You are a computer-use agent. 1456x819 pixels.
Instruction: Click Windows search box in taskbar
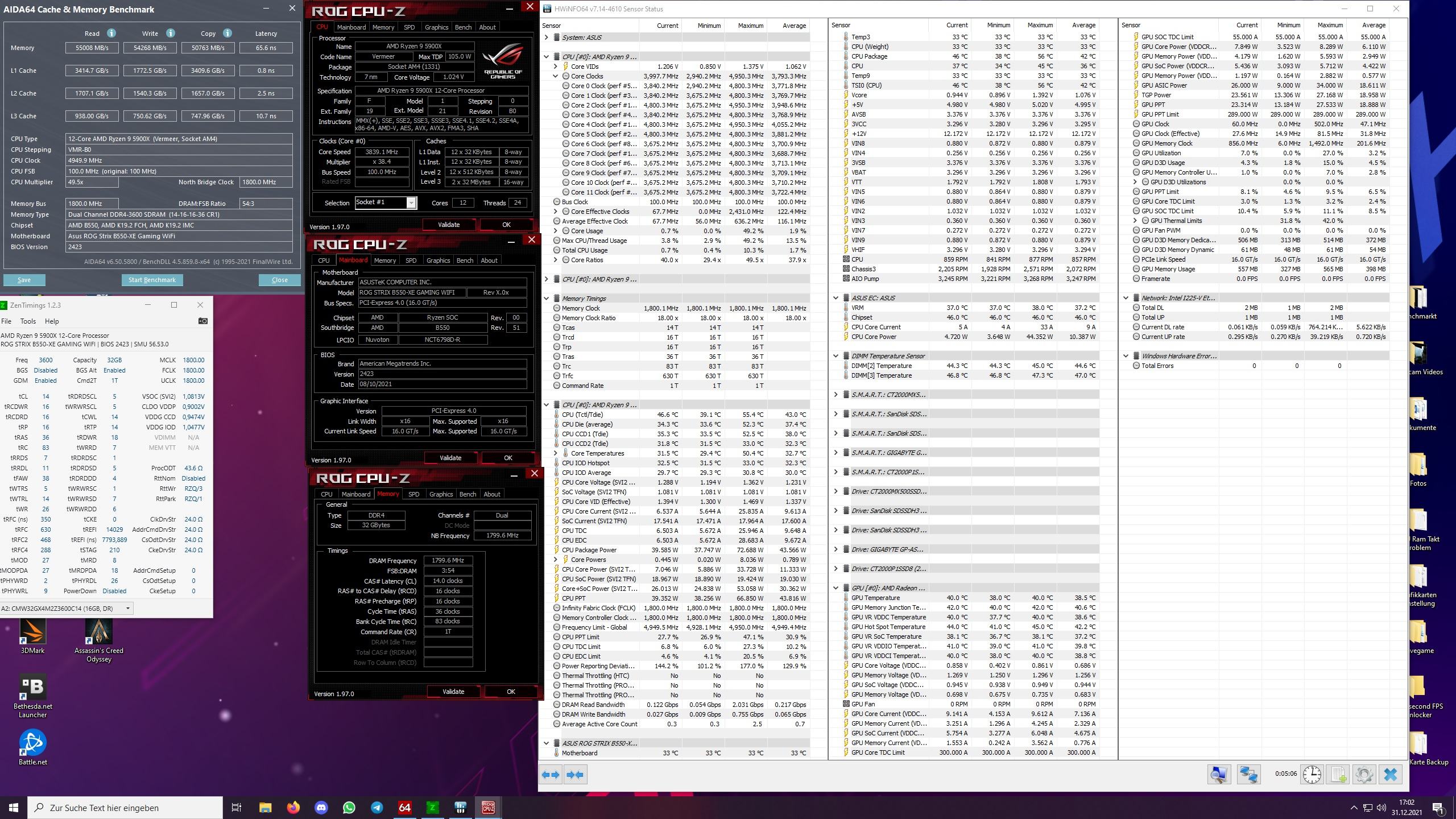pyautogui.click(x=125, y=808)
